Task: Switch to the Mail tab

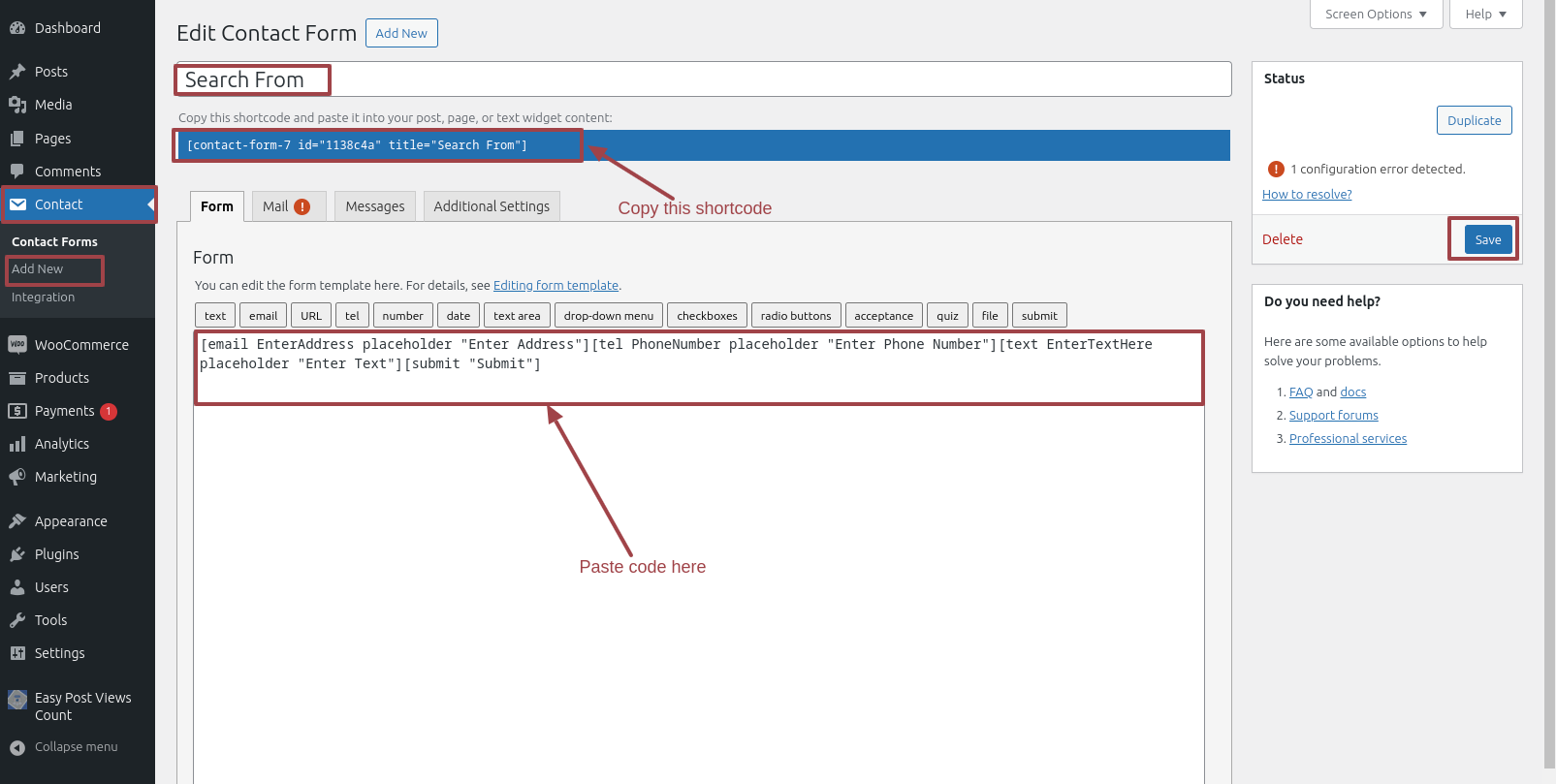Action: click(288, 206)
